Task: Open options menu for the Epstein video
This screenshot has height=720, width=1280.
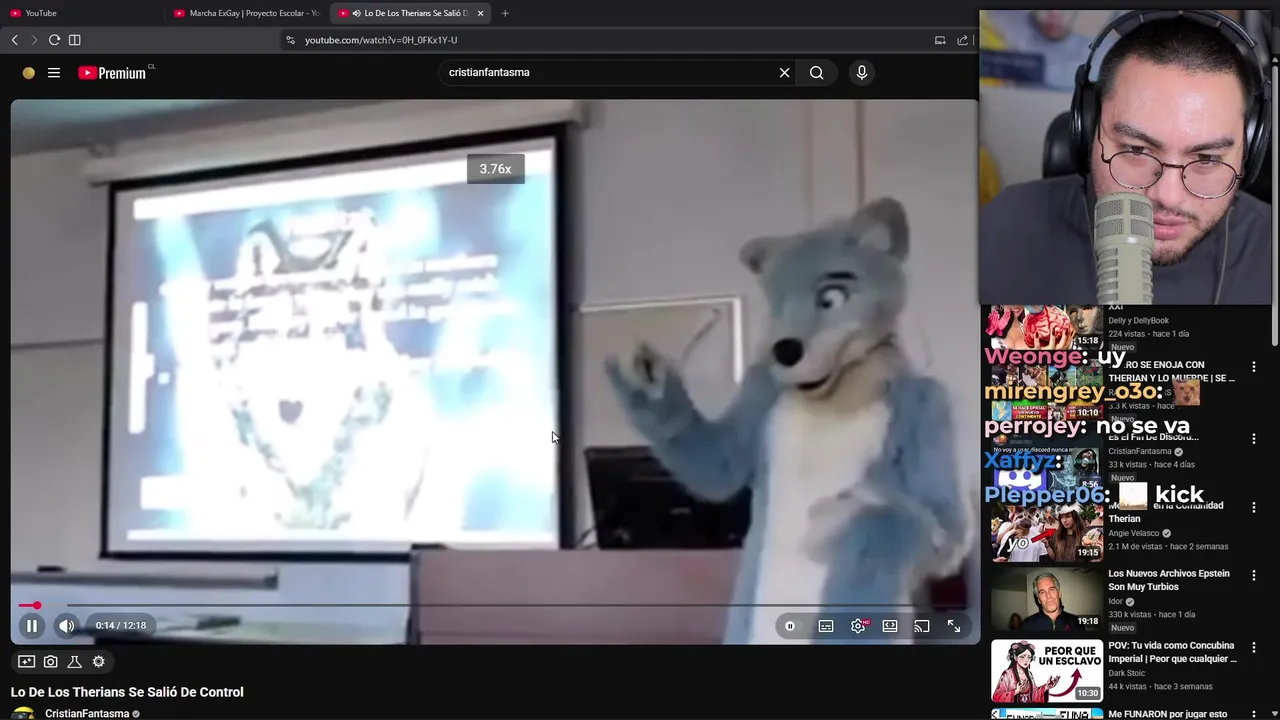Action: (x=1254, y=576)
